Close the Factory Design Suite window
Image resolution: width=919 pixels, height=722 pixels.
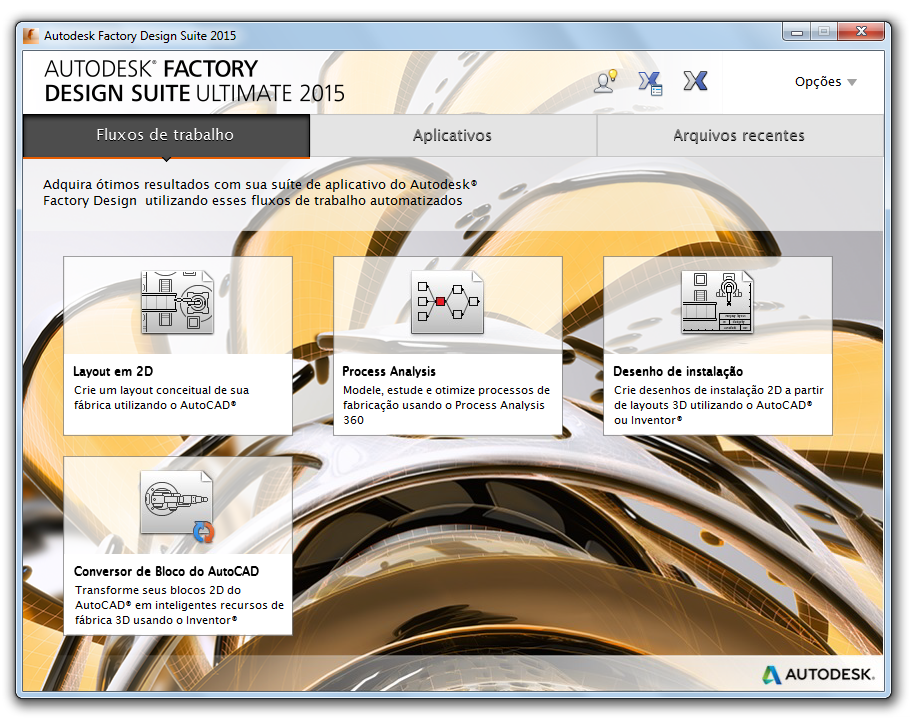(x=860, y=32)
